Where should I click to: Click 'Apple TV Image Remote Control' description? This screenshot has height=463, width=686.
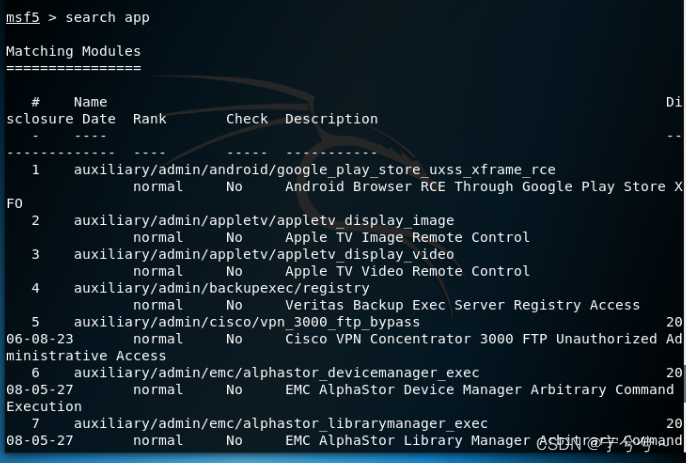407,238
